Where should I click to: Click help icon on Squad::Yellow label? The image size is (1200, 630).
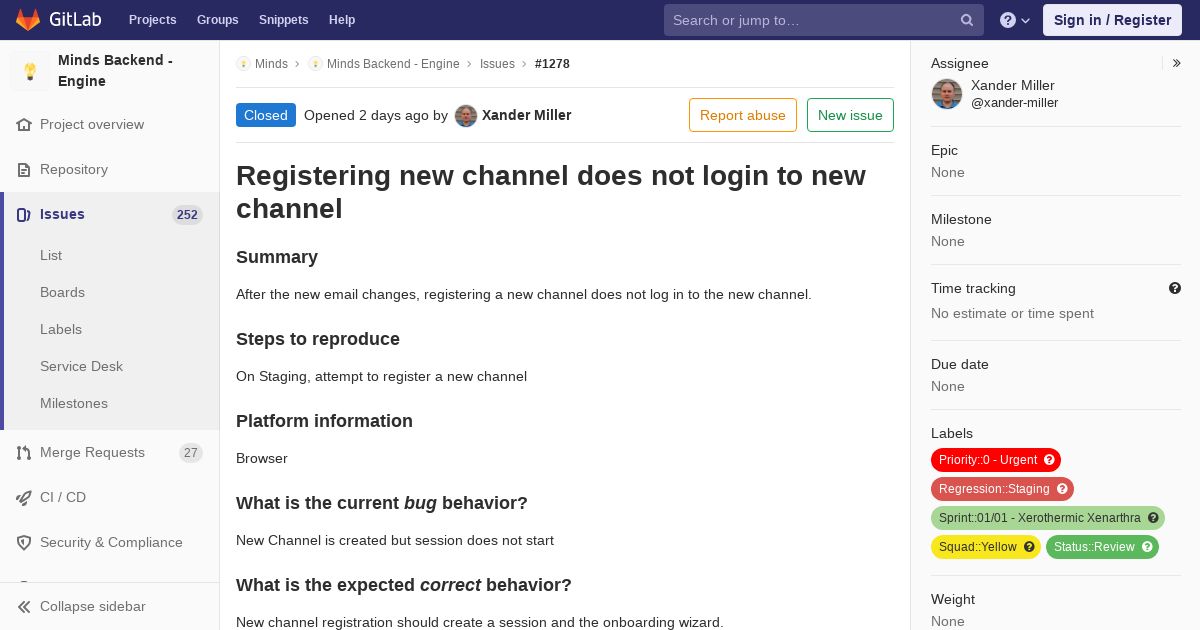[1029, 547]
